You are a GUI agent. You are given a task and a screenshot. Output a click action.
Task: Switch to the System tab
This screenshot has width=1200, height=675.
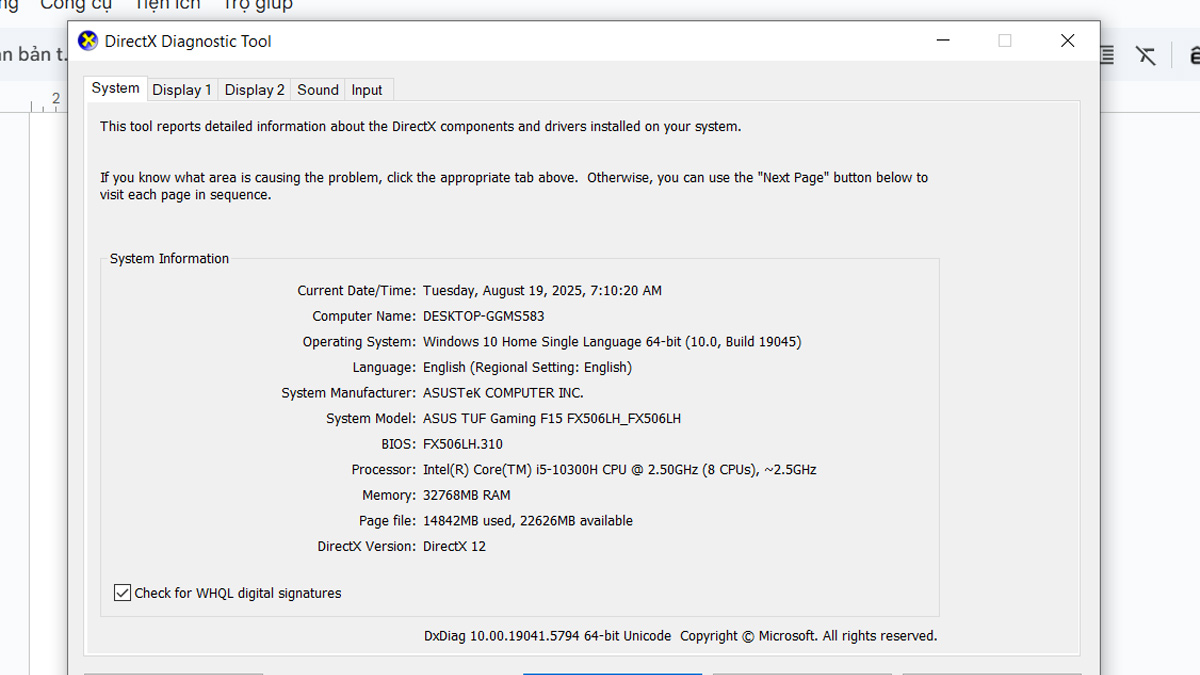[x=115, y=88]
